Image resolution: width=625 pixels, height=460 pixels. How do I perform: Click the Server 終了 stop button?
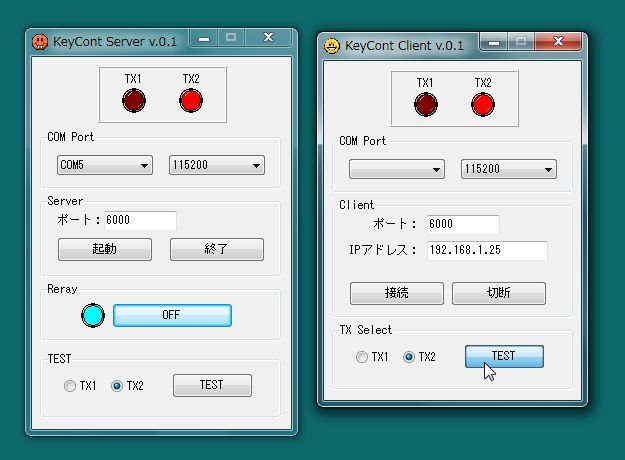pos(217,250)
